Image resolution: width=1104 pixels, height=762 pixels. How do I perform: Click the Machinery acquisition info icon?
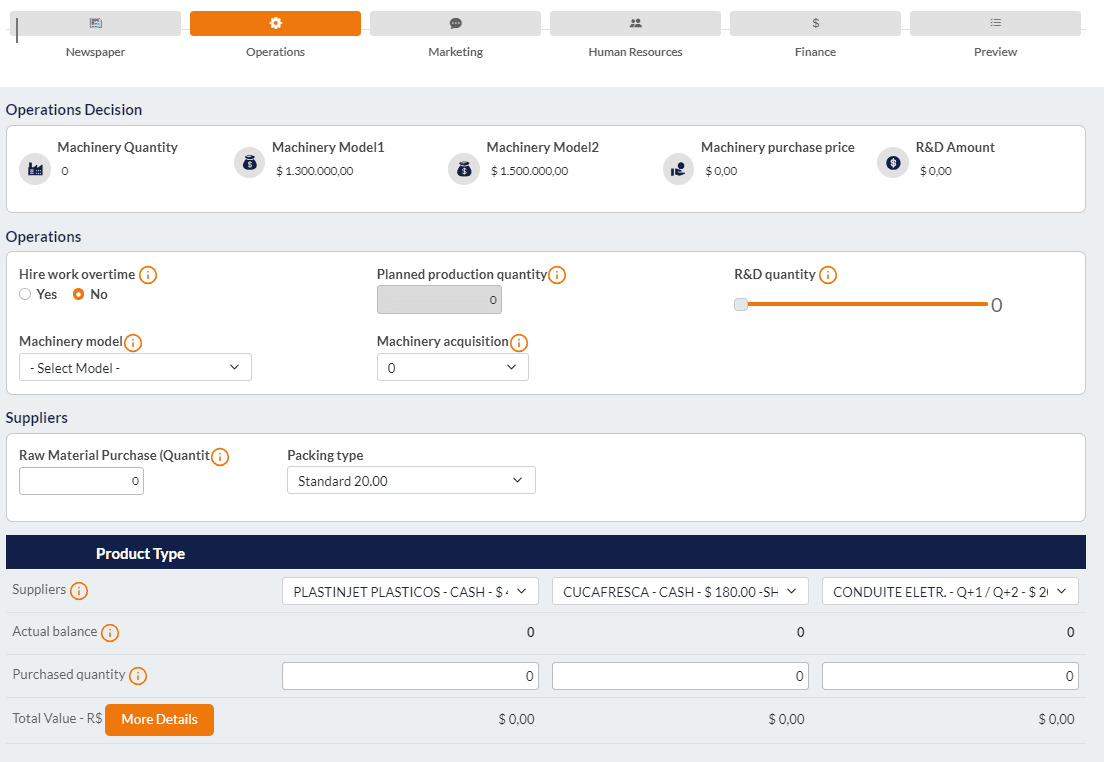519,343
